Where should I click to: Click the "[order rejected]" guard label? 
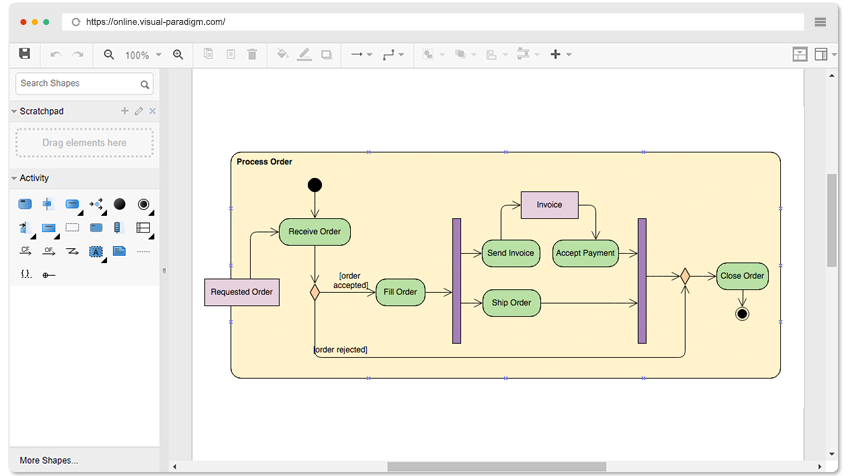tap(341, 349)
